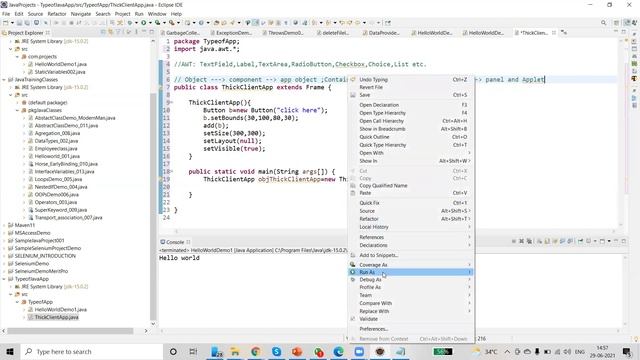
Task: Click the Edge browser icon in taskbar
Action: (x=338, y=351)
